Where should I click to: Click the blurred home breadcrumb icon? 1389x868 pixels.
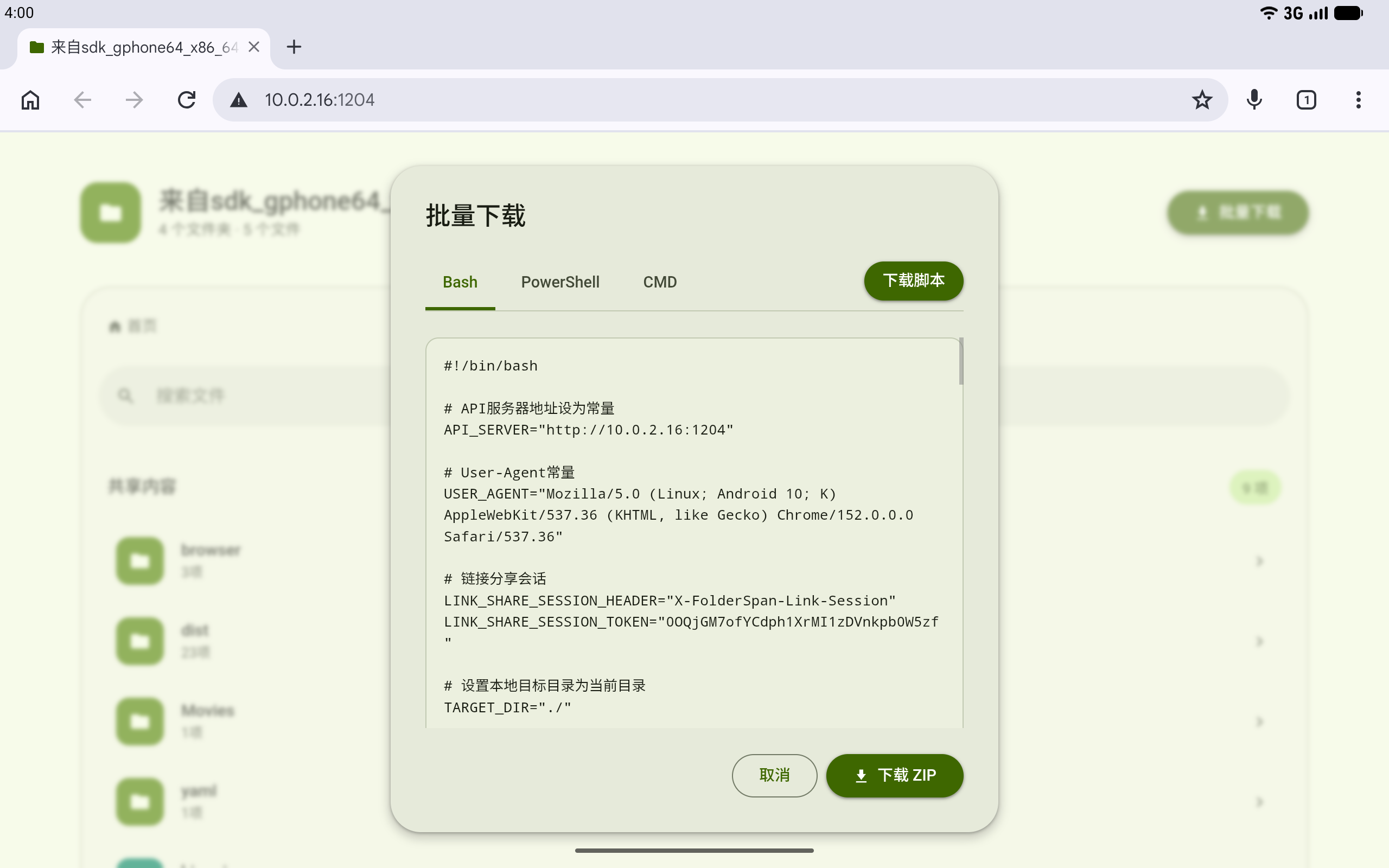click(115, 327)
